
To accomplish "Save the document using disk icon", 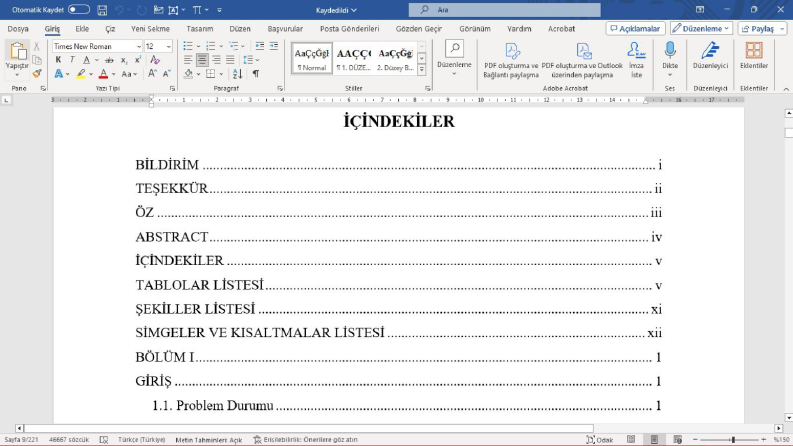I will tap(102, 10).
